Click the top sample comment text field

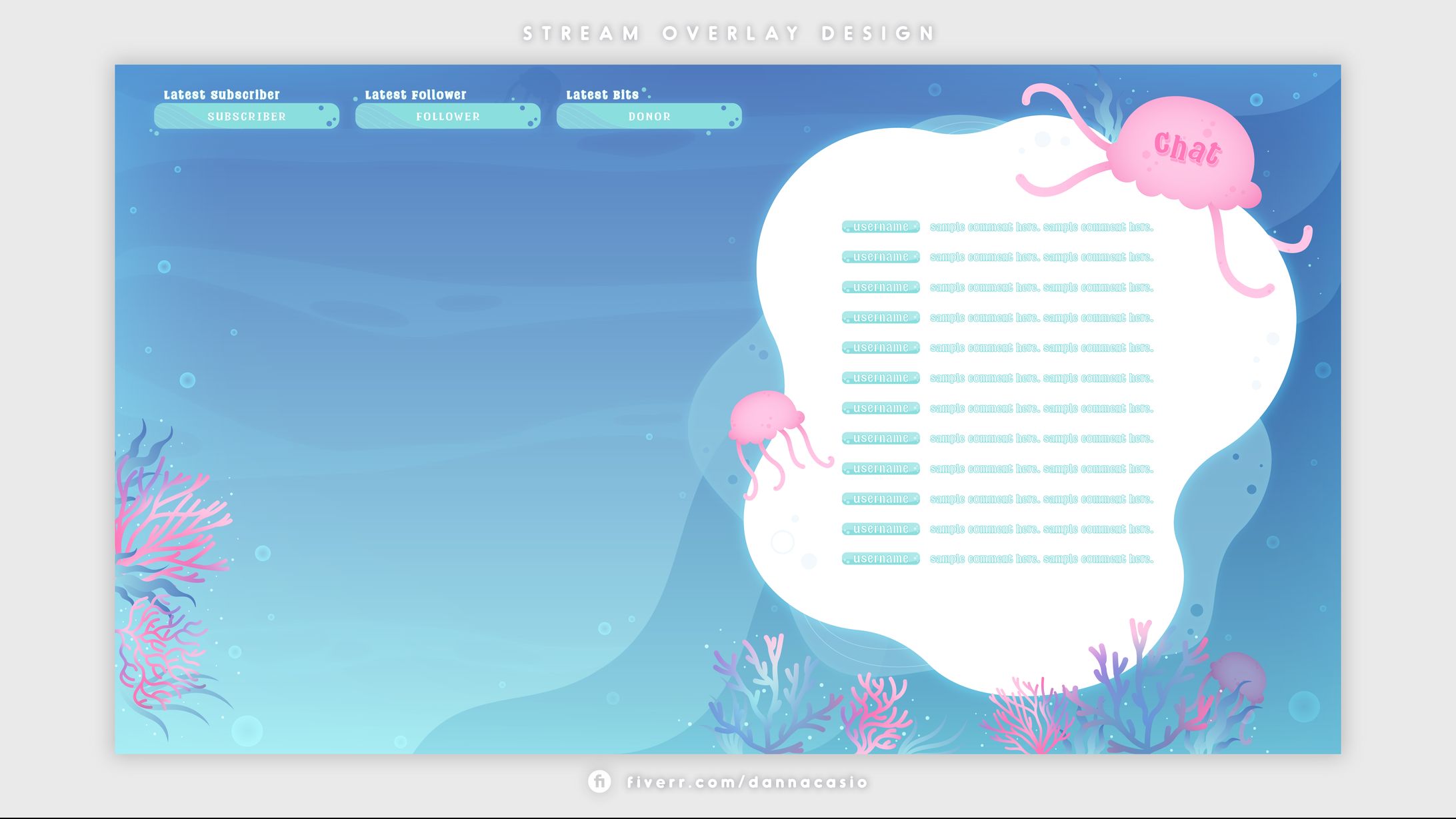tap(1041, 227)
